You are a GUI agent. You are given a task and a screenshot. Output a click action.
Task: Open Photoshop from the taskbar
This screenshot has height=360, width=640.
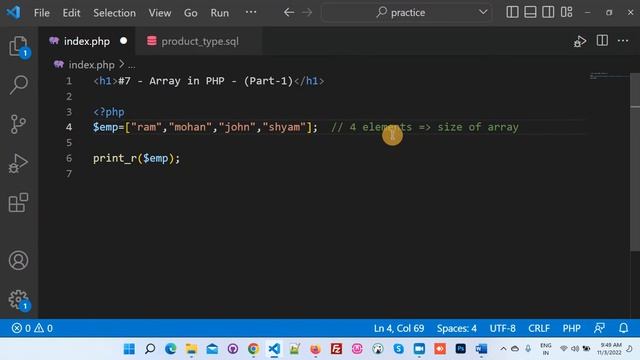(x=461, y=349)
